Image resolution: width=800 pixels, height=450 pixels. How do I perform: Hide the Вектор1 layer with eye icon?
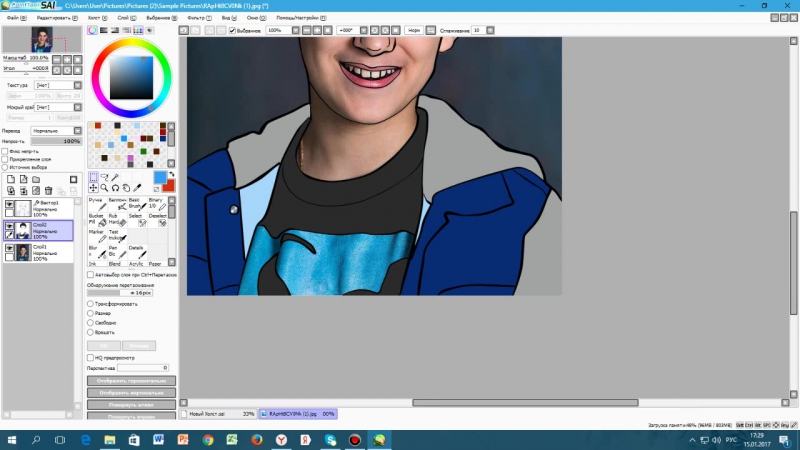click(x=10, y=205)
